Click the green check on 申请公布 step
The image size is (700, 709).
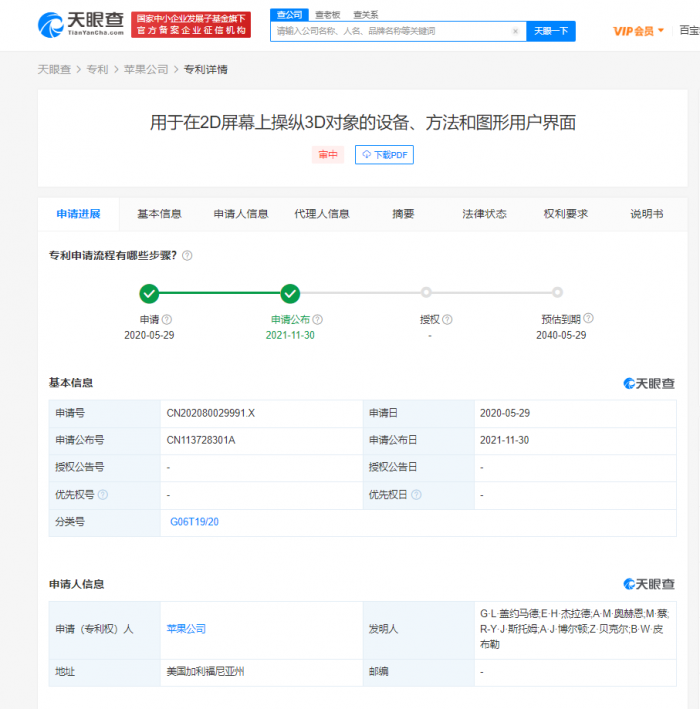coord(290,293)
